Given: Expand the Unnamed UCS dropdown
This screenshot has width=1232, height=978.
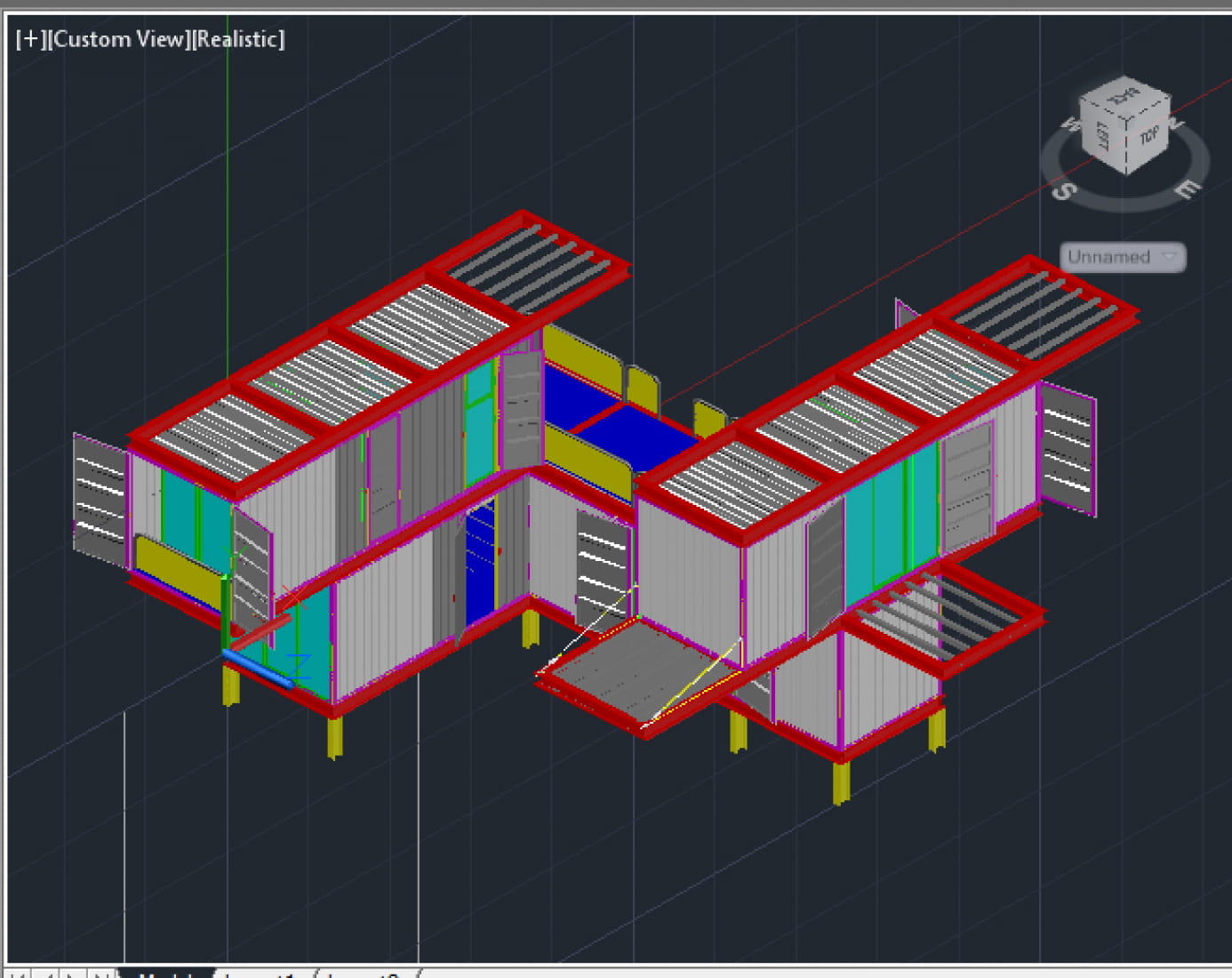Looking at the screenshot, I should 1123,257.
